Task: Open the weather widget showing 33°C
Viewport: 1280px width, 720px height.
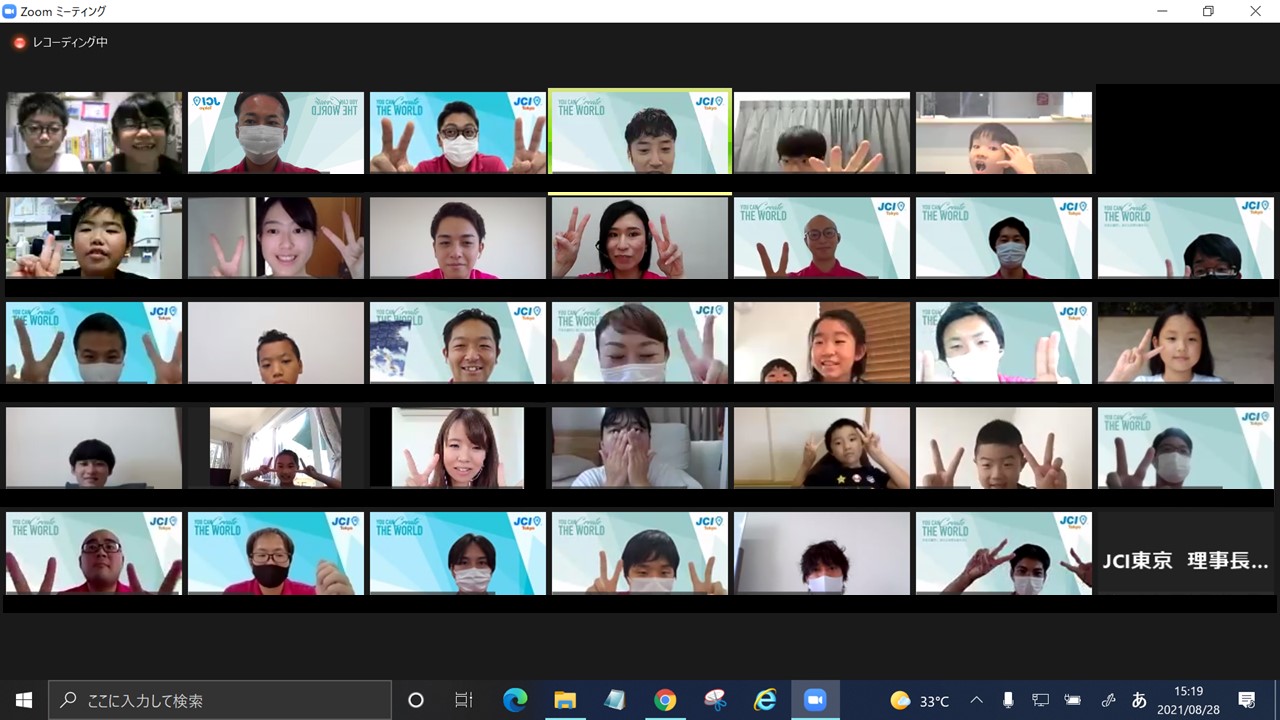Action: point(920,700)
